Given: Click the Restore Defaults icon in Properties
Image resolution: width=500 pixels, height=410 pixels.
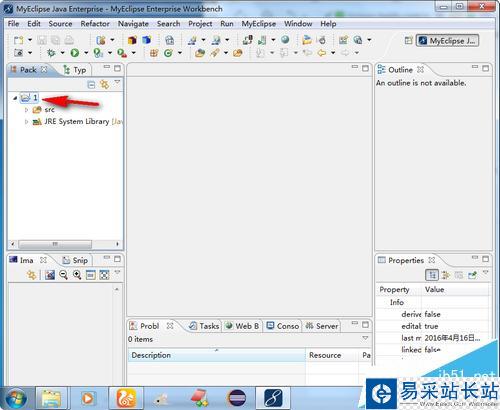Looking at the screenshot, I should coord(459,275).
